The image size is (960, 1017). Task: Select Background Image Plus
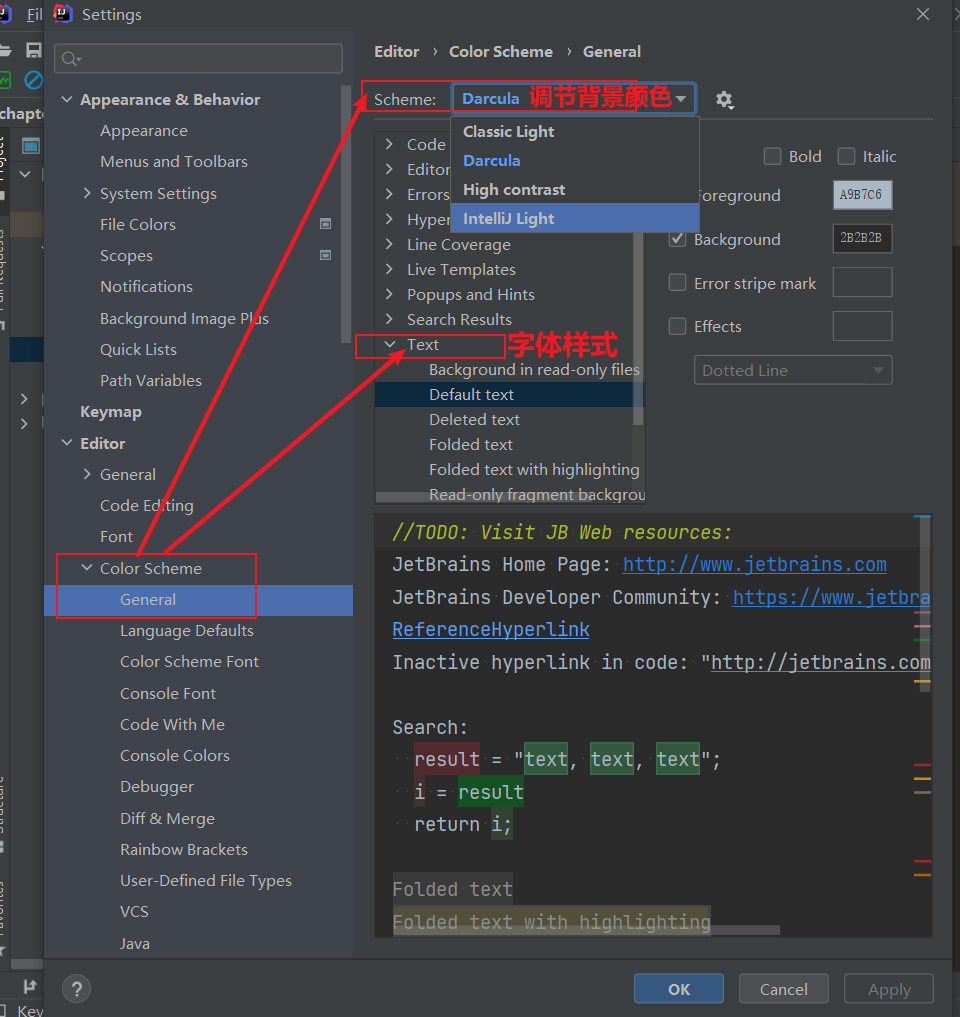[184, 318]
